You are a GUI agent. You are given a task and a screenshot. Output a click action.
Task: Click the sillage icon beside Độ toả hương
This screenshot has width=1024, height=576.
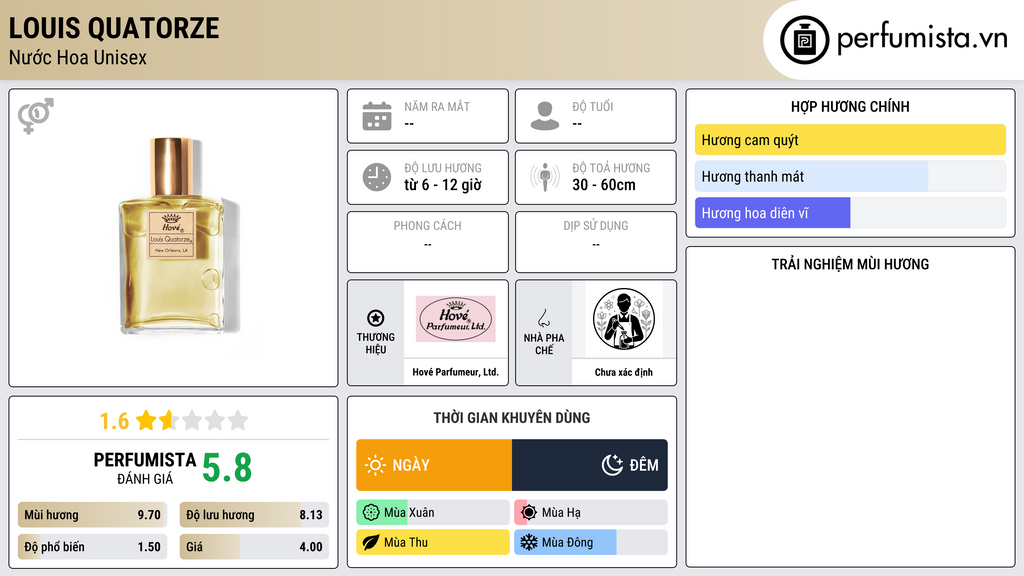pyautogui.click(x=545, y=177)
